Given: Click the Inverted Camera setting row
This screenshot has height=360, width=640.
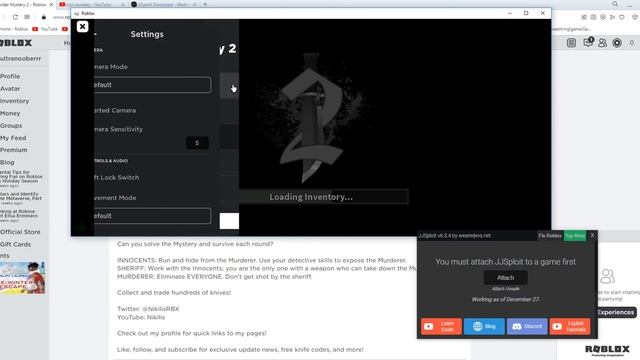Looking at the screenshot, I should pos(152,110).
